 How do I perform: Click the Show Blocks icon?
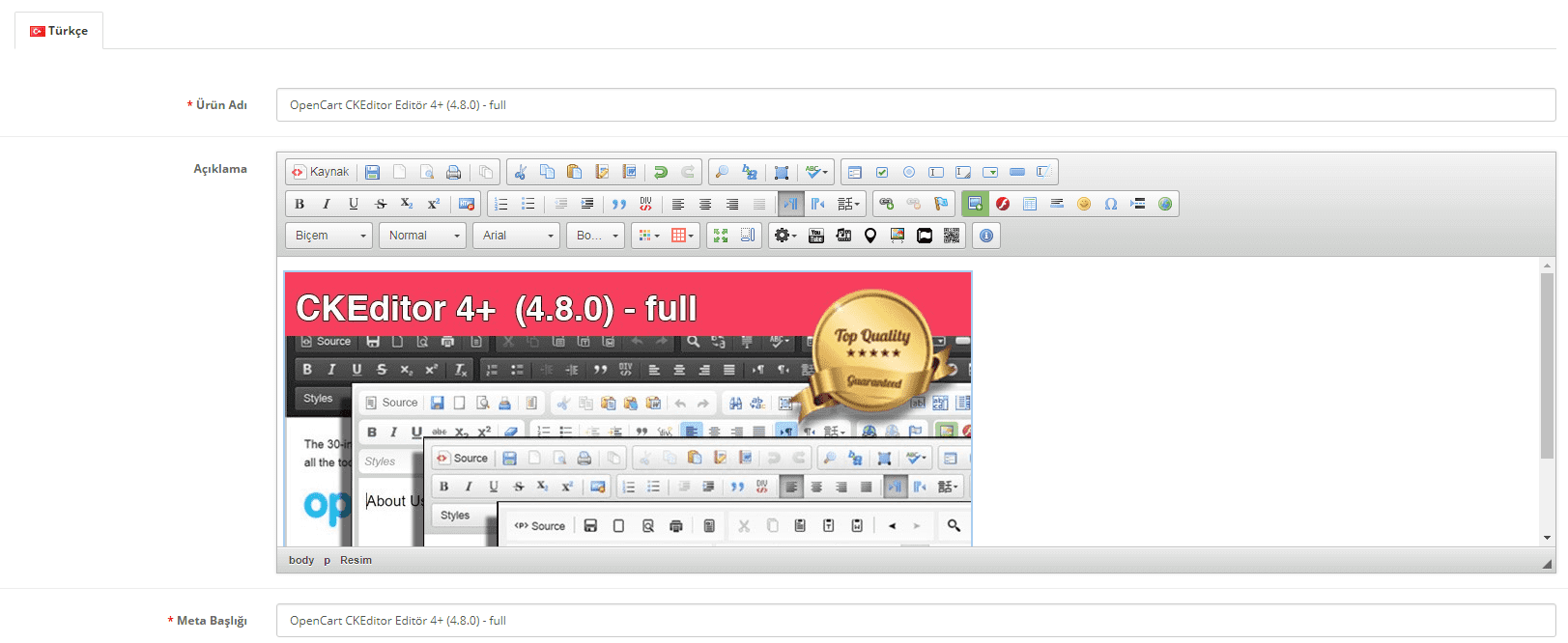coord(748,236)
